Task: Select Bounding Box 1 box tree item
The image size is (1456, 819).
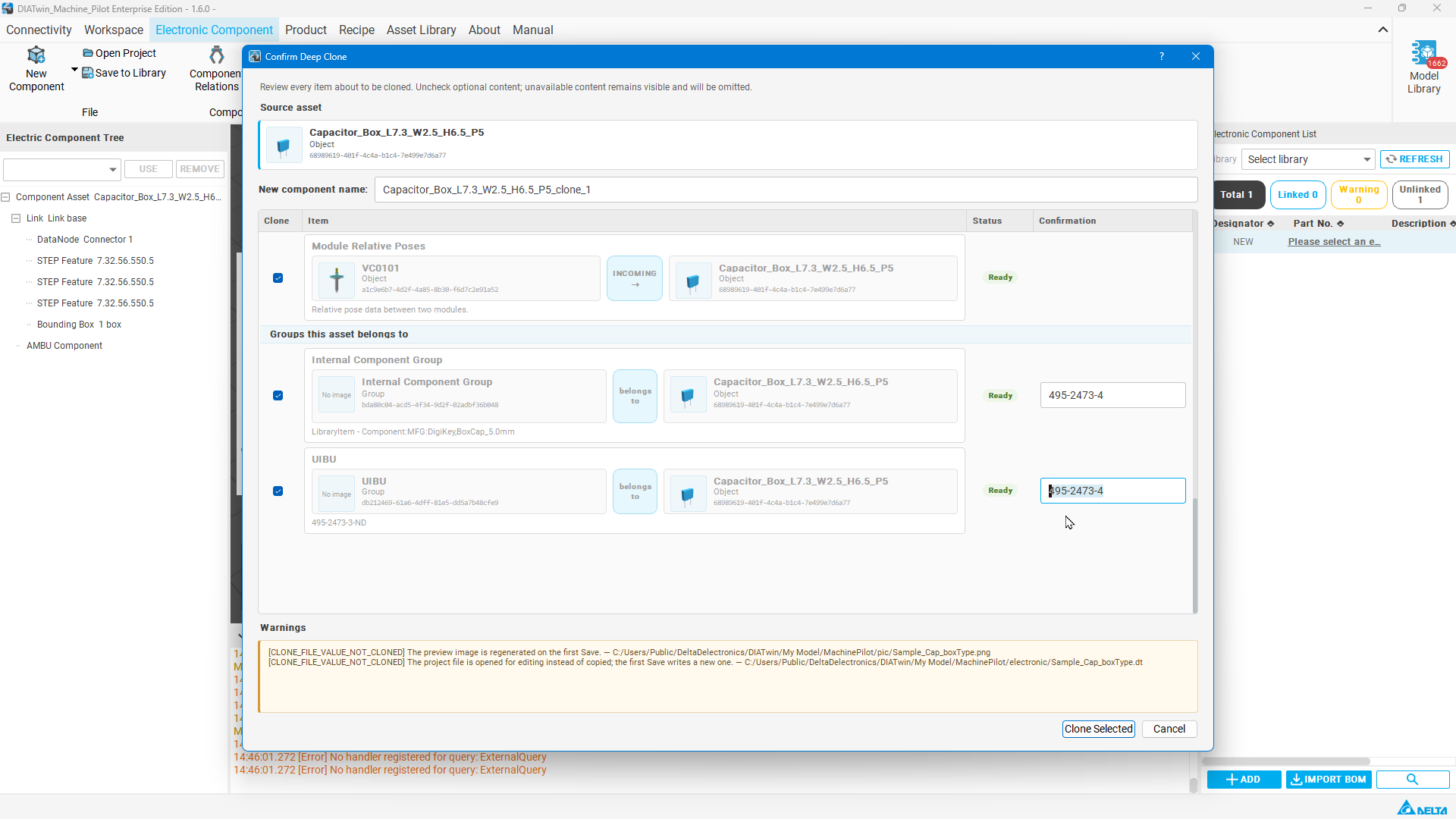Action: pyautogui.click(x=79, y=325)
